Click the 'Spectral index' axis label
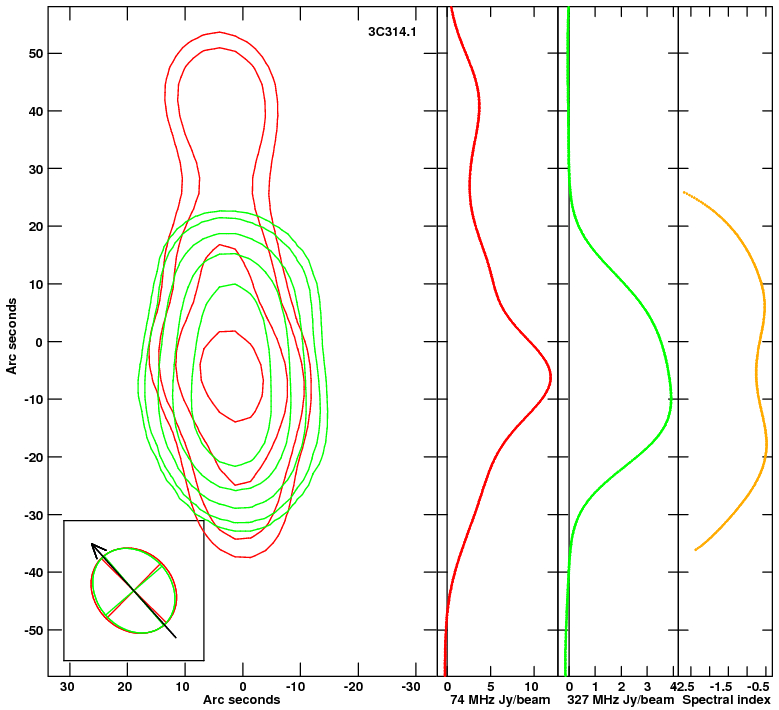 [x=726, y=700]
